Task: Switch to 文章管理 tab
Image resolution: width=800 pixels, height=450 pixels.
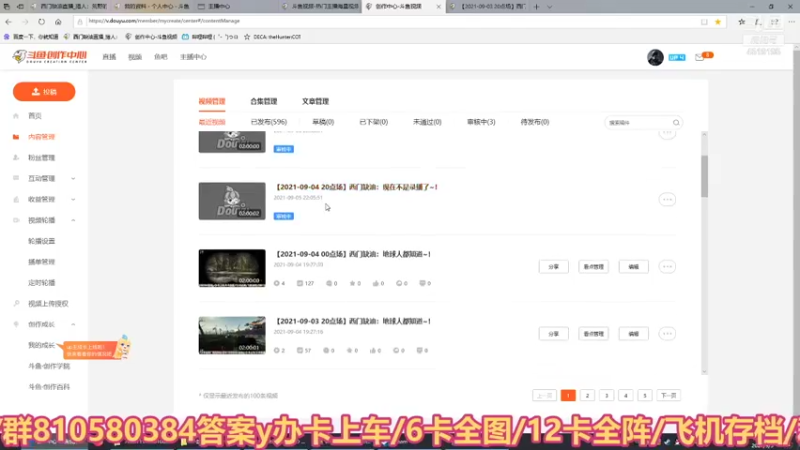Action: coord(315,102)
